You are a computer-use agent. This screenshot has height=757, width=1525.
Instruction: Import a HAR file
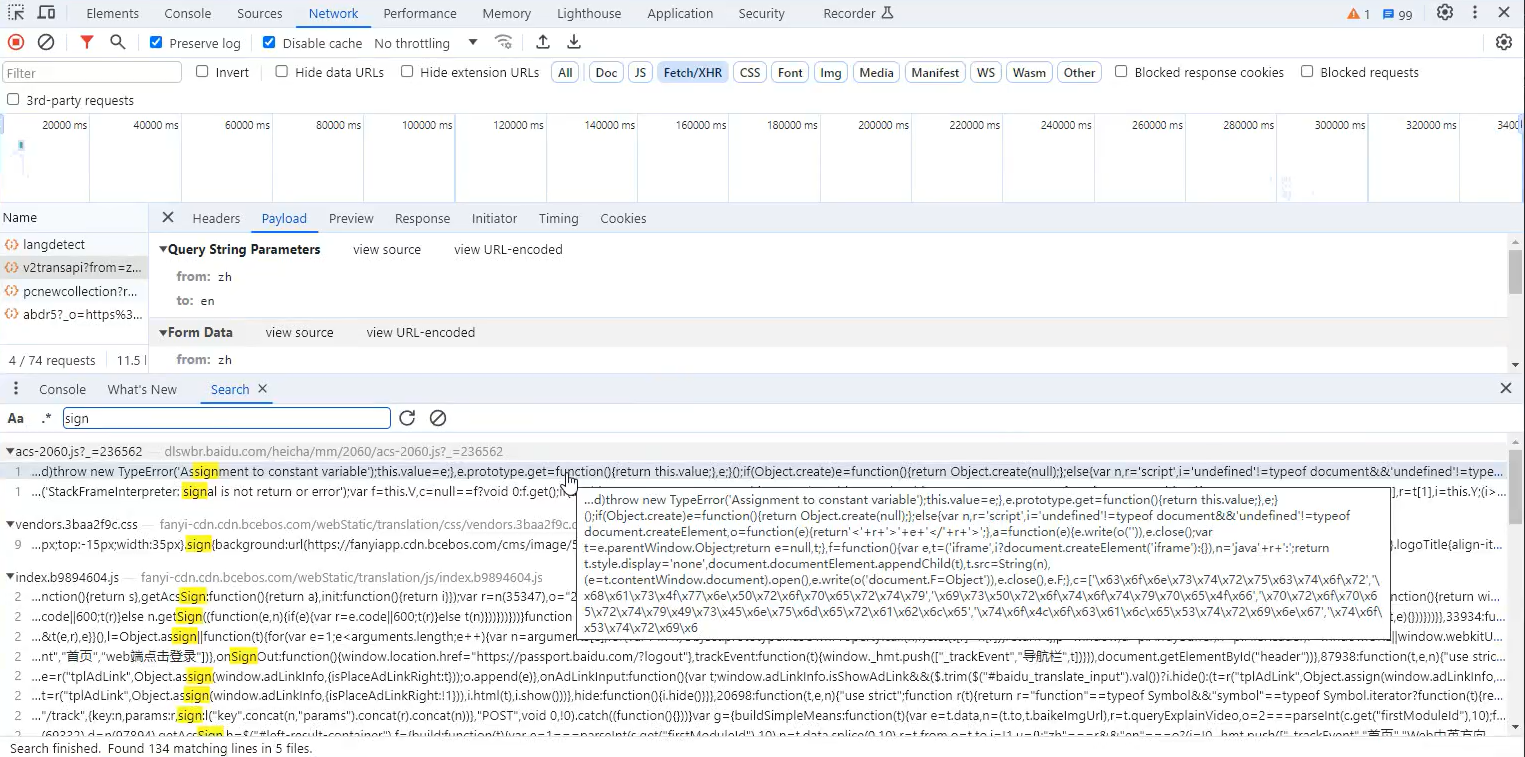coord(543,42)
